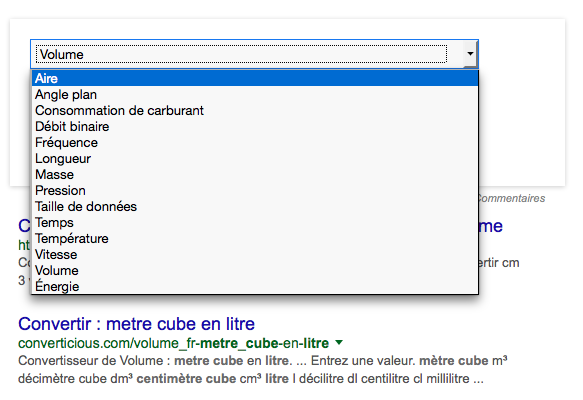Expand the green arrow next to converticious URL
This screenshot has width=583, height=400.
339,342
